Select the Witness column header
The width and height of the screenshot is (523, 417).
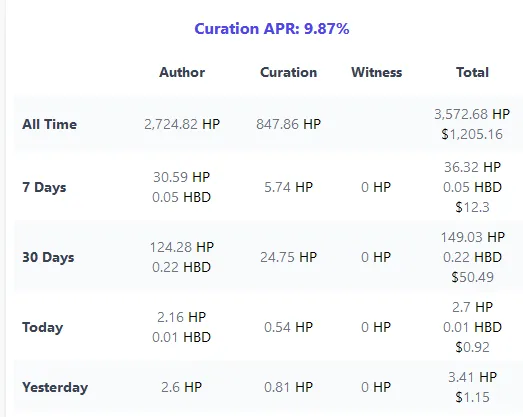pos(377,72)
